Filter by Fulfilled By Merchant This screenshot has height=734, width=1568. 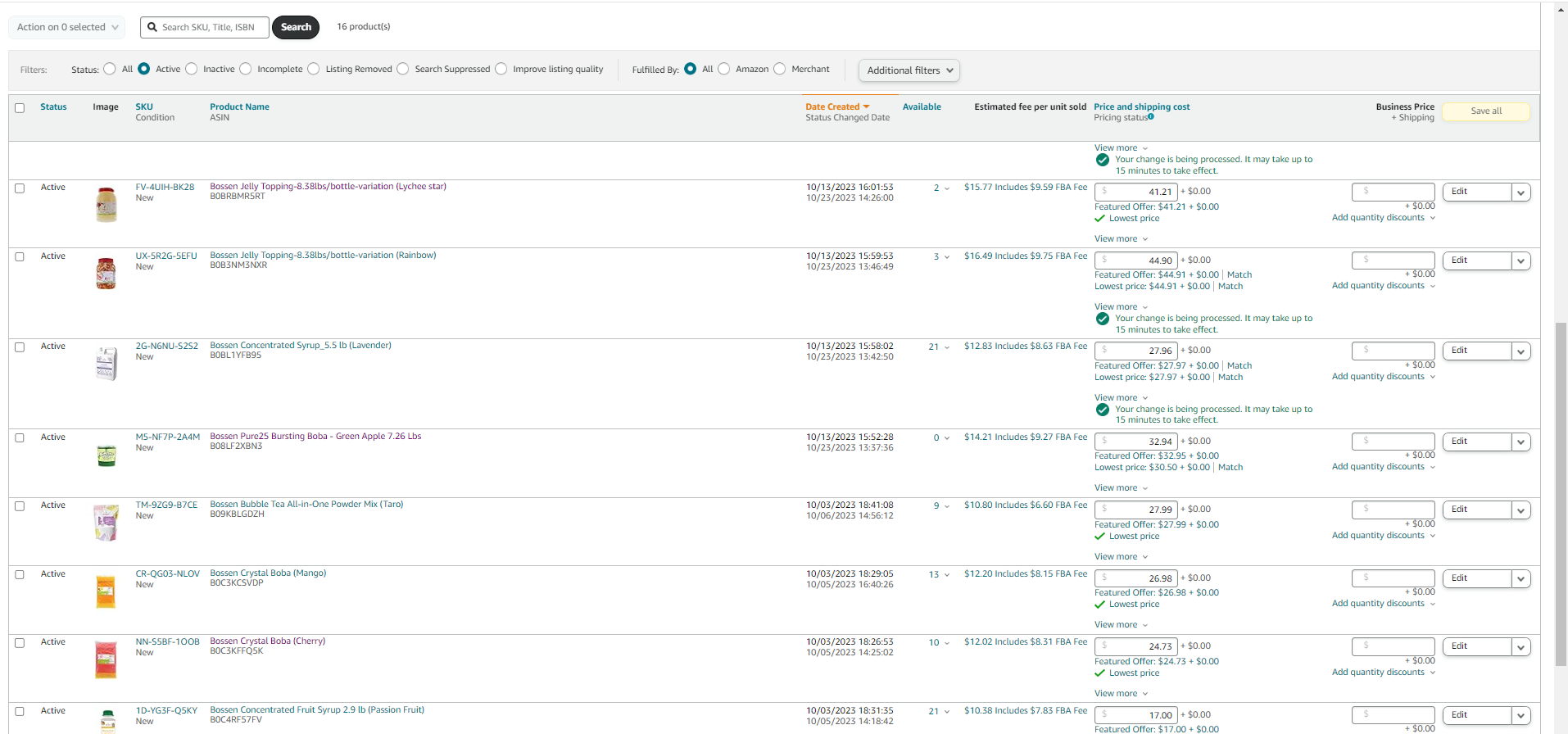(780, 69)
